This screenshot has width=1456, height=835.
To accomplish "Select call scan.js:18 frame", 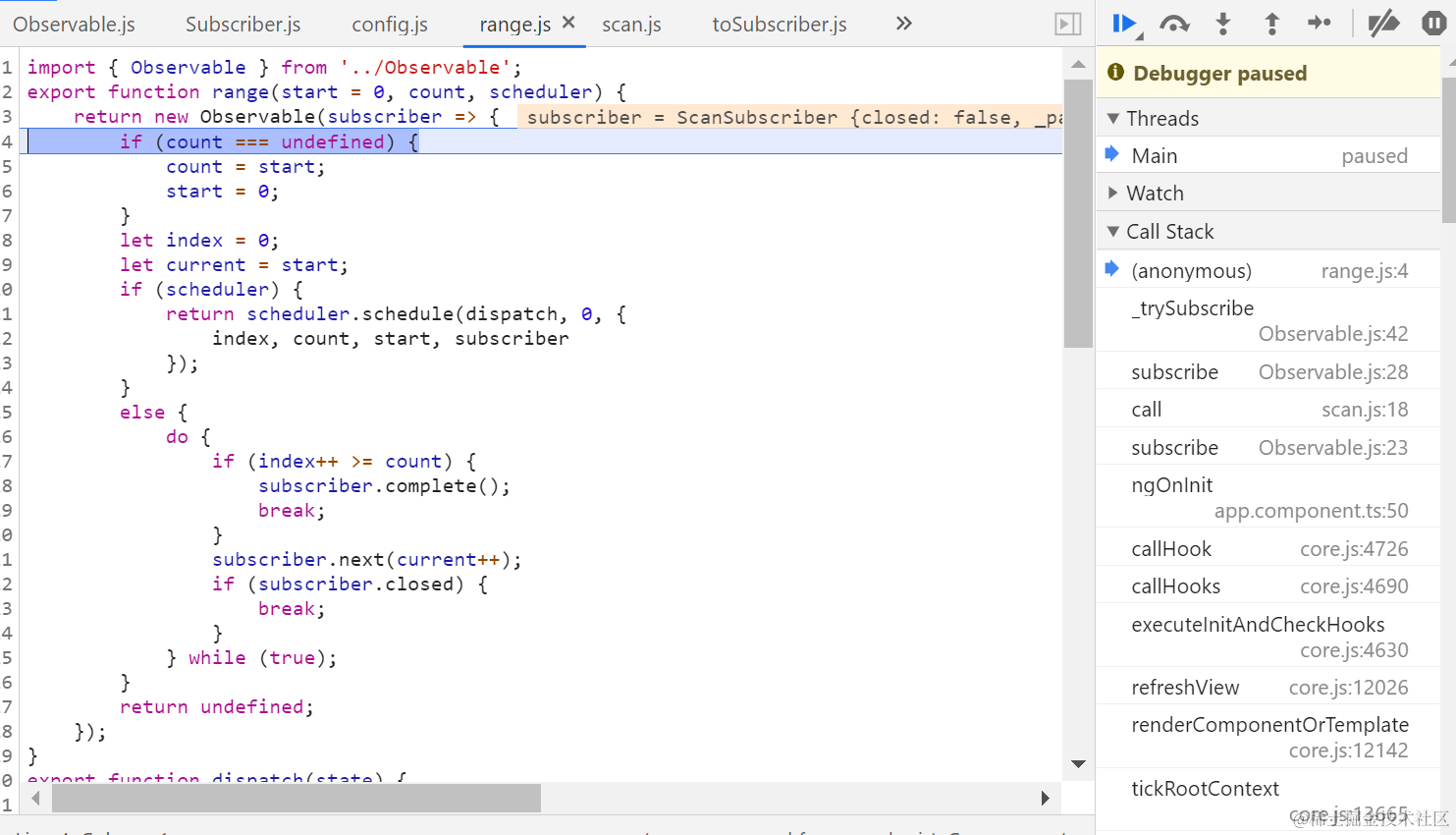I will (1268, 410).
